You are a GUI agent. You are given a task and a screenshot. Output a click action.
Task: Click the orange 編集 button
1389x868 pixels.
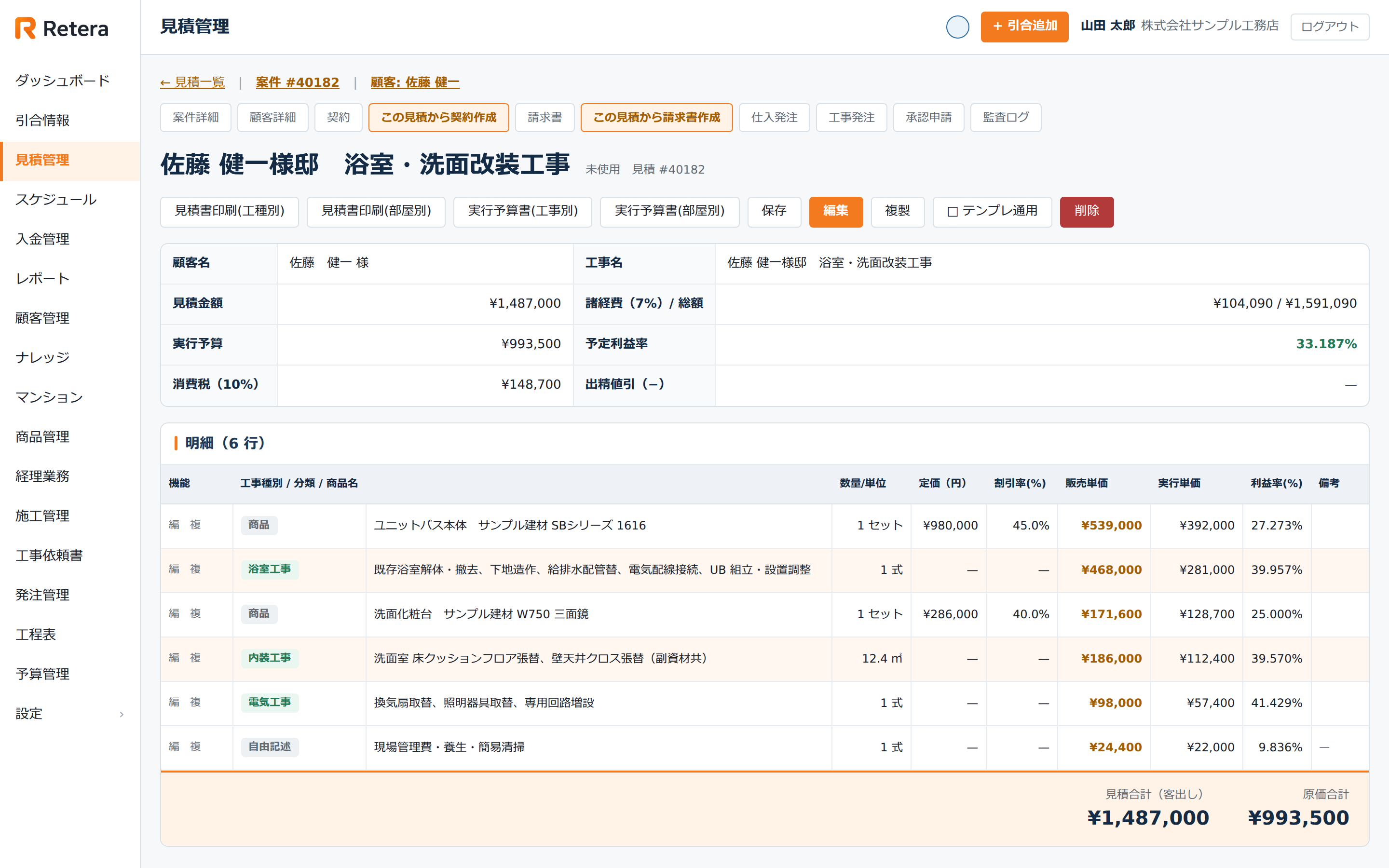tap(836, 212)
